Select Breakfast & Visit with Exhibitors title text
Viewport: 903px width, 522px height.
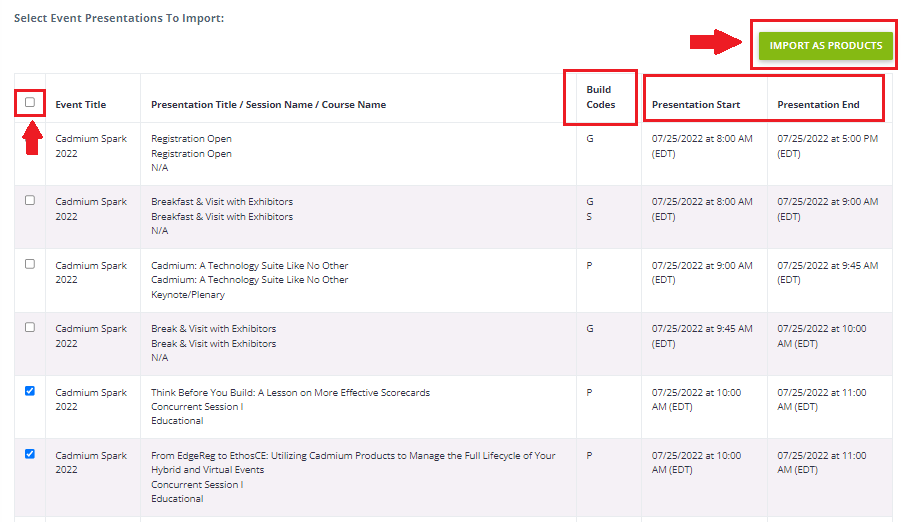pyautogui.click(x=222, y=202)
